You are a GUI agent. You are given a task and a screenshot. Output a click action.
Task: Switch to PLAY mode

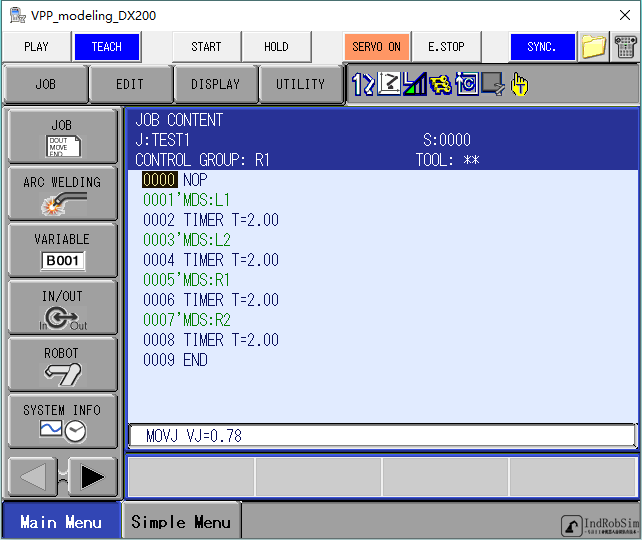(x=36, y=47)
